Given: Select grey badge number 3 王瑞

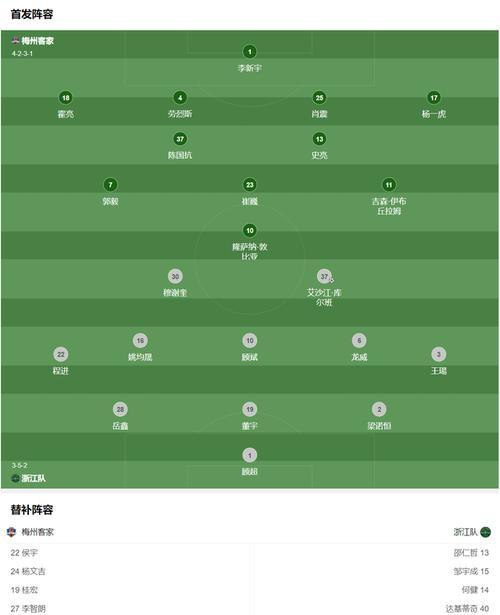Looking at the screenshot, I should [x=438, y=355].
